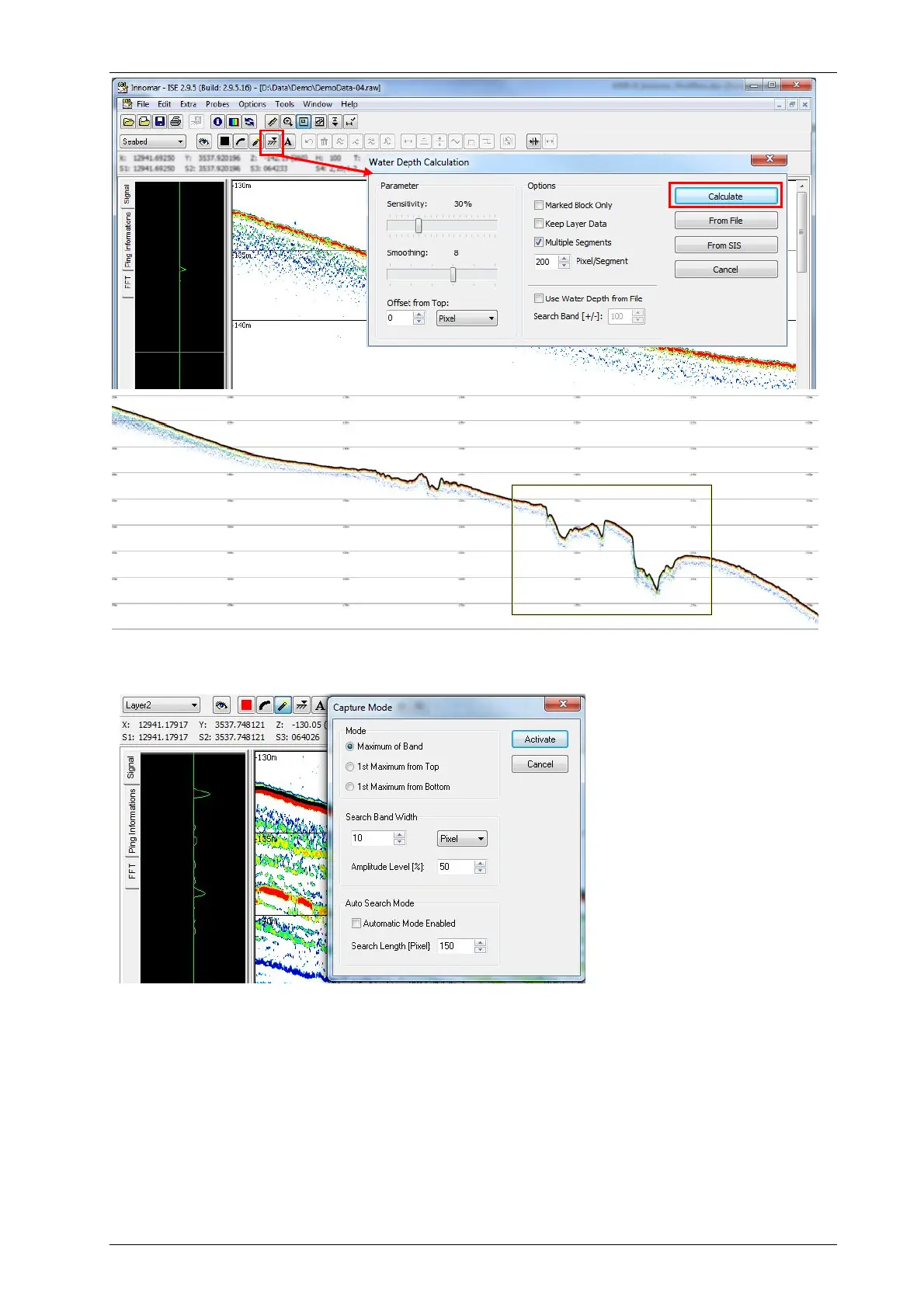The image size is (924, 1308).
Task: Open the Options menu
Action: (x=252, y=104)
